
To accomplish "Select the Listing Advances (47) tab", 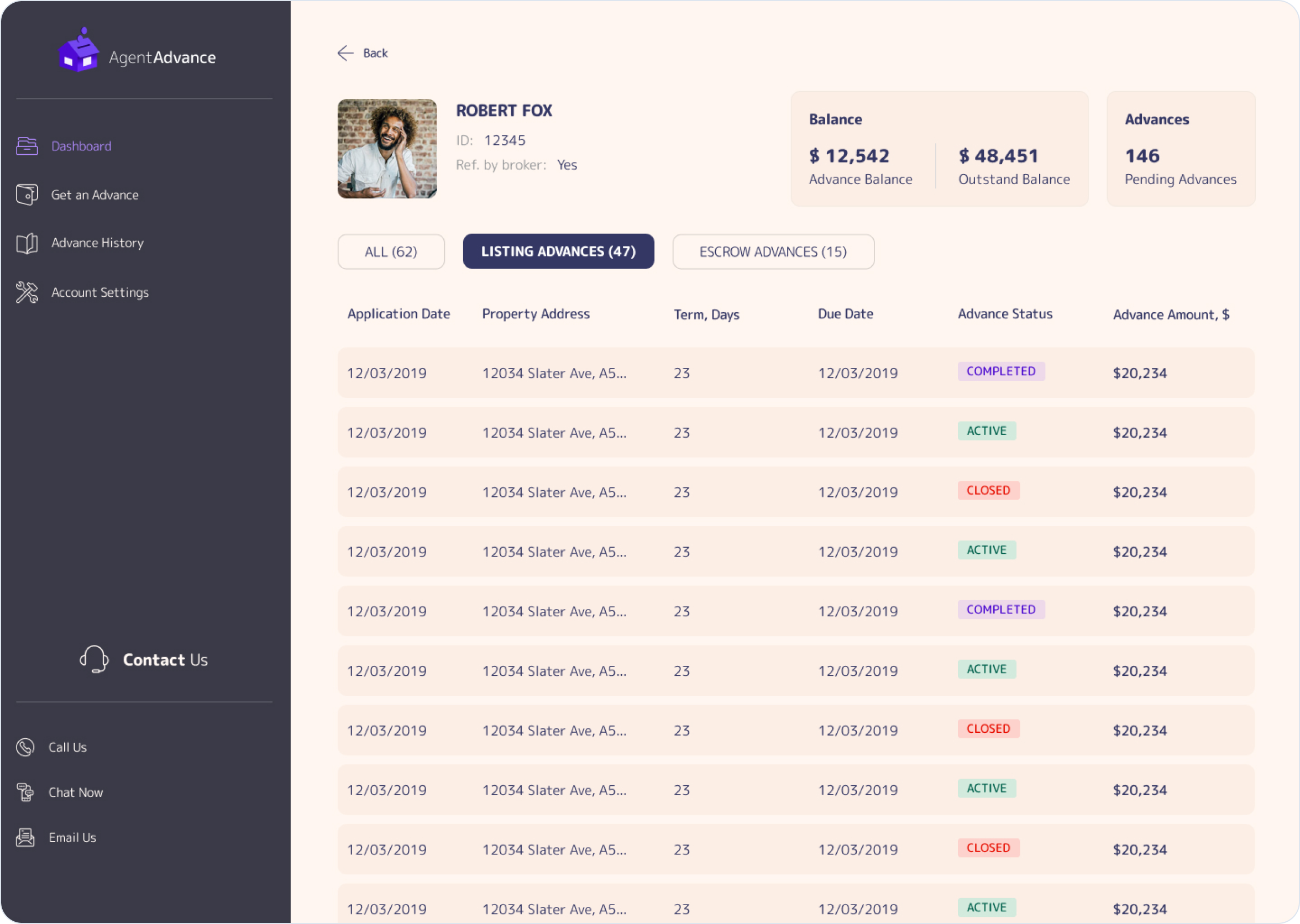I will tap(558, 251).
